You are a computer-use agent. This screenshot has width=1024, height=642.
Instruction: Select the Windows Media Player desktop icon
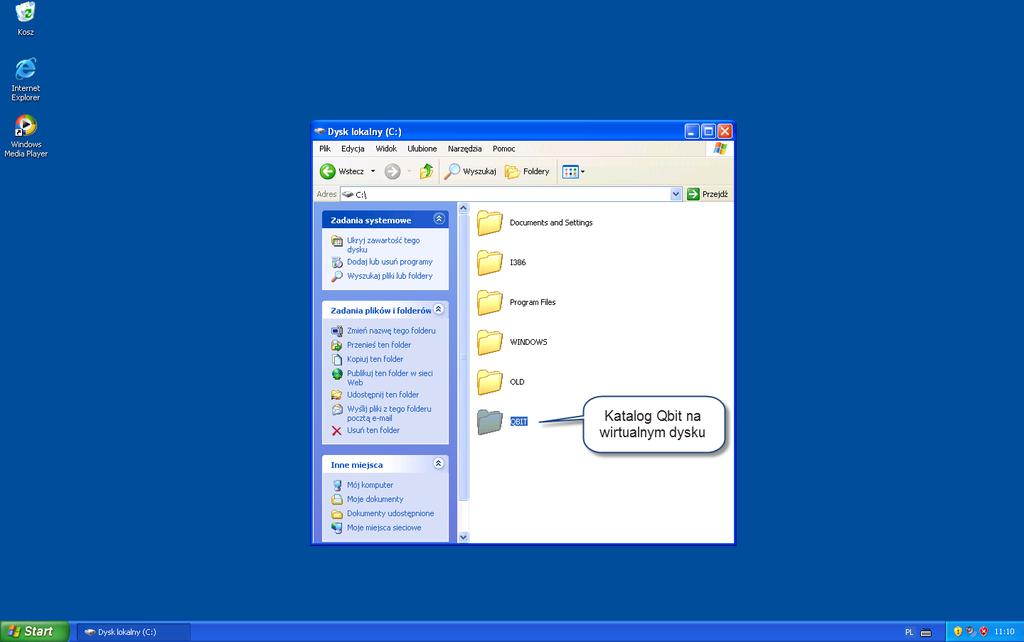25,136
